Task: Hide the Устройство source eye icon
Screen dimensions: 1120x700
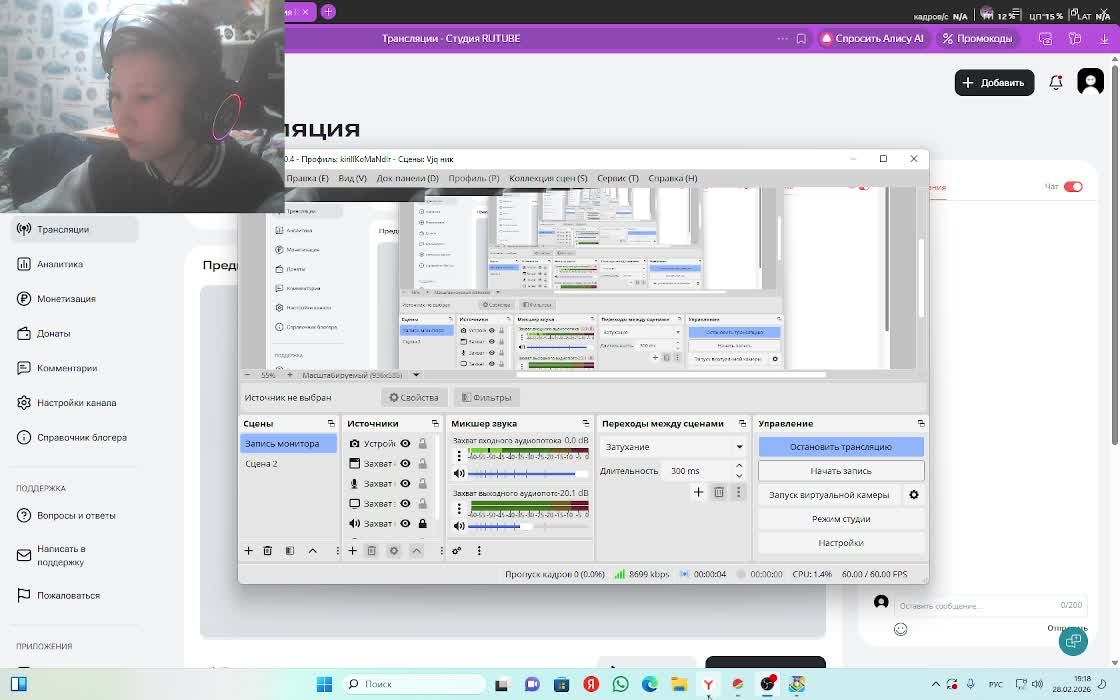Action: tap(405, 444)
